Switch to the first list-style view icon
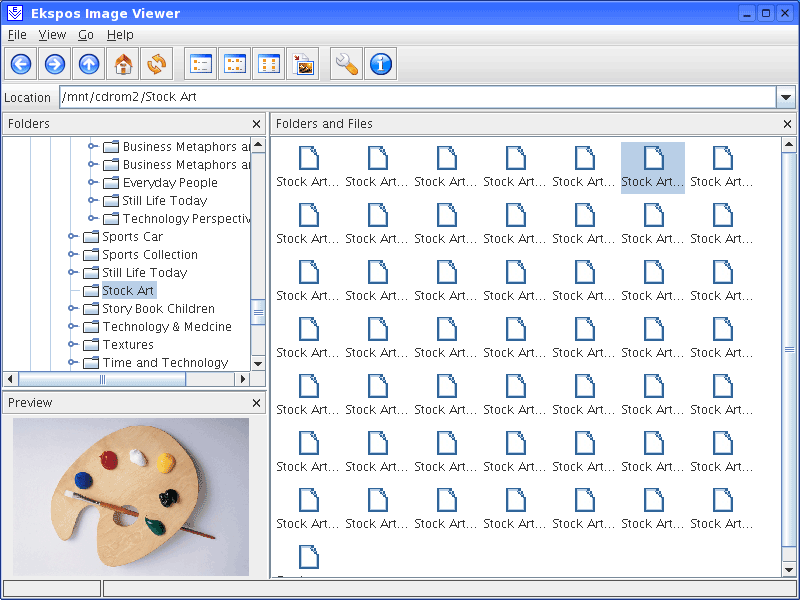 [201, 65]
